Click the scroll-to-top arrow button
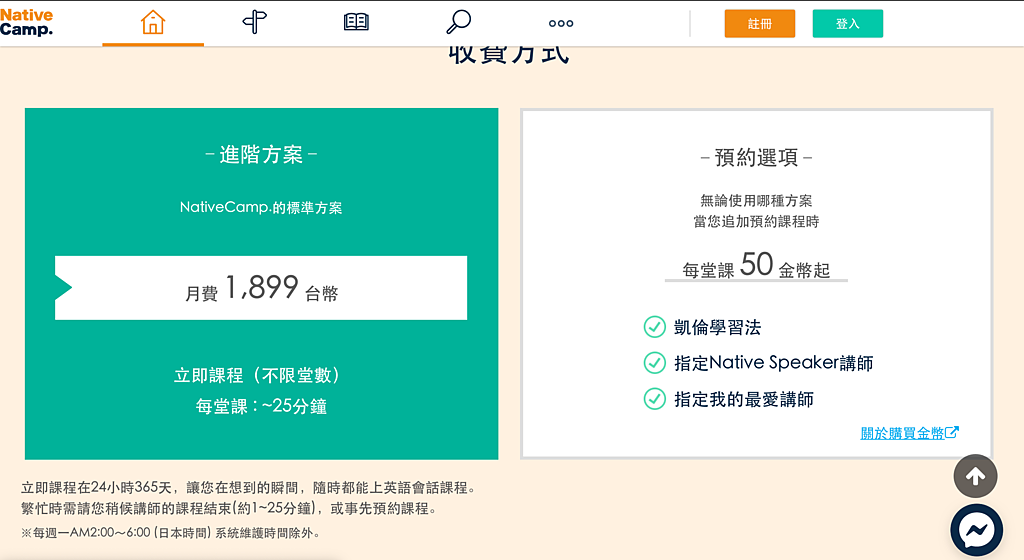 [x=975, y=476]
